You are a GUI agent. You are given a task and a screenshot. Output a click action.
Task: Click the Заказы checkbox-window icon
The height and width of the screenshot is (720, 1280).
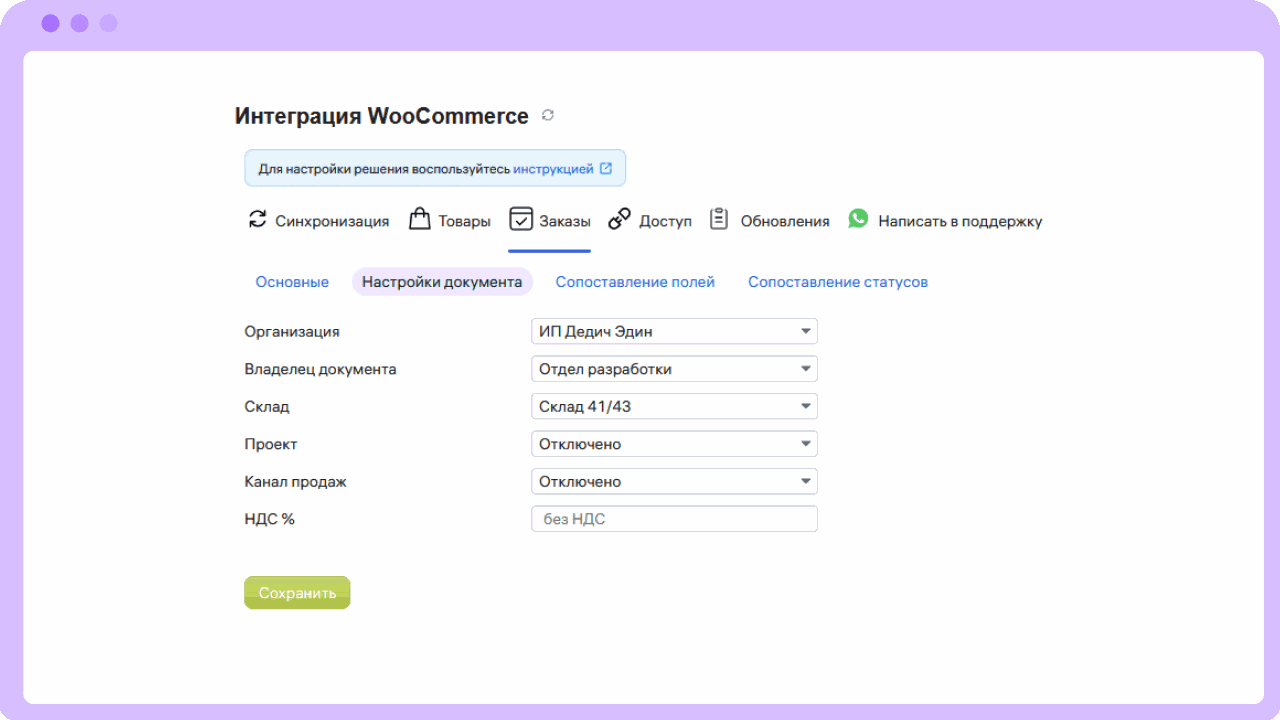click(x=520, y=219)
